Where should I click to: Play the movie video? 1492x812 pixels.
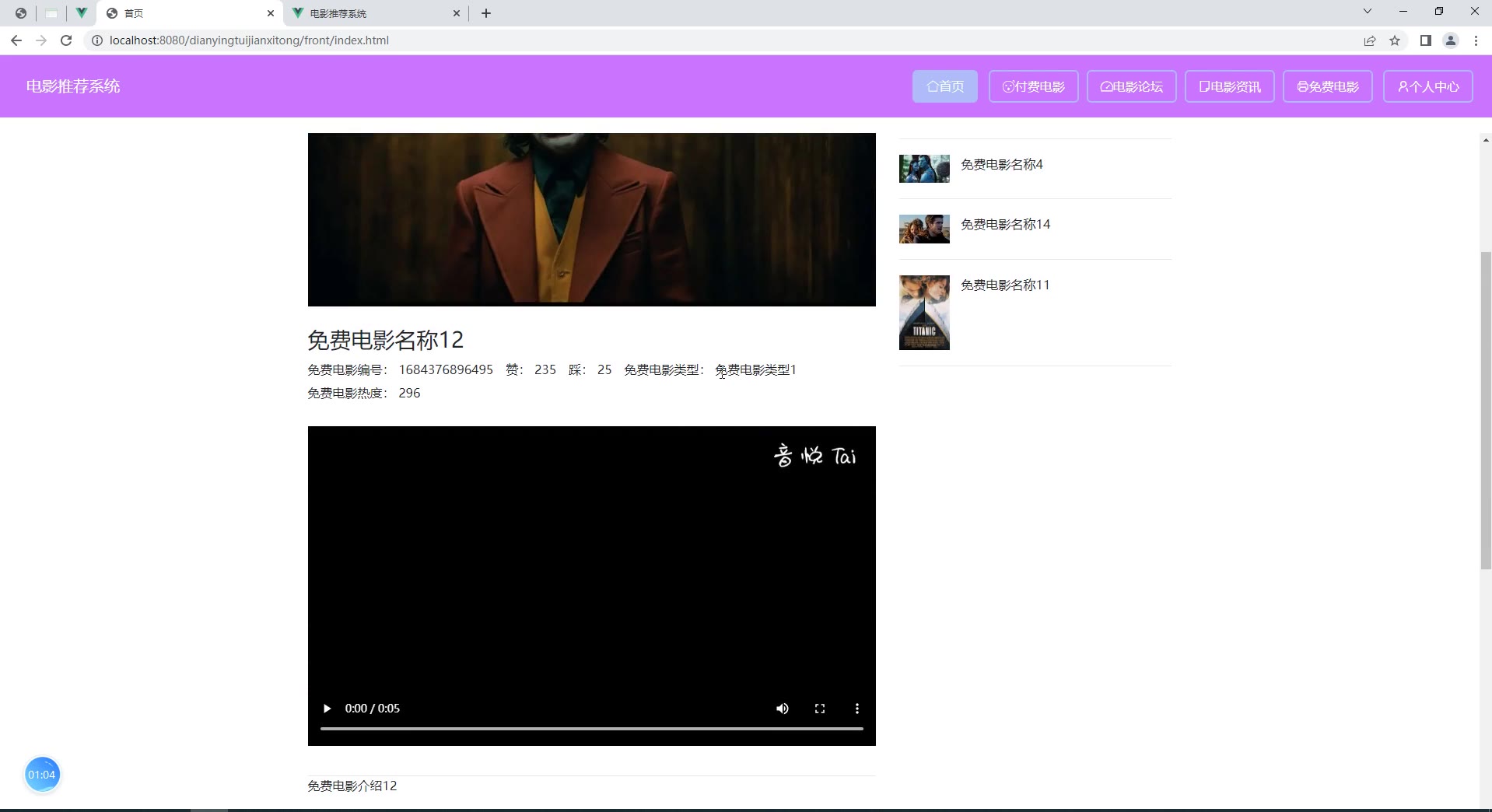[327, 709]
